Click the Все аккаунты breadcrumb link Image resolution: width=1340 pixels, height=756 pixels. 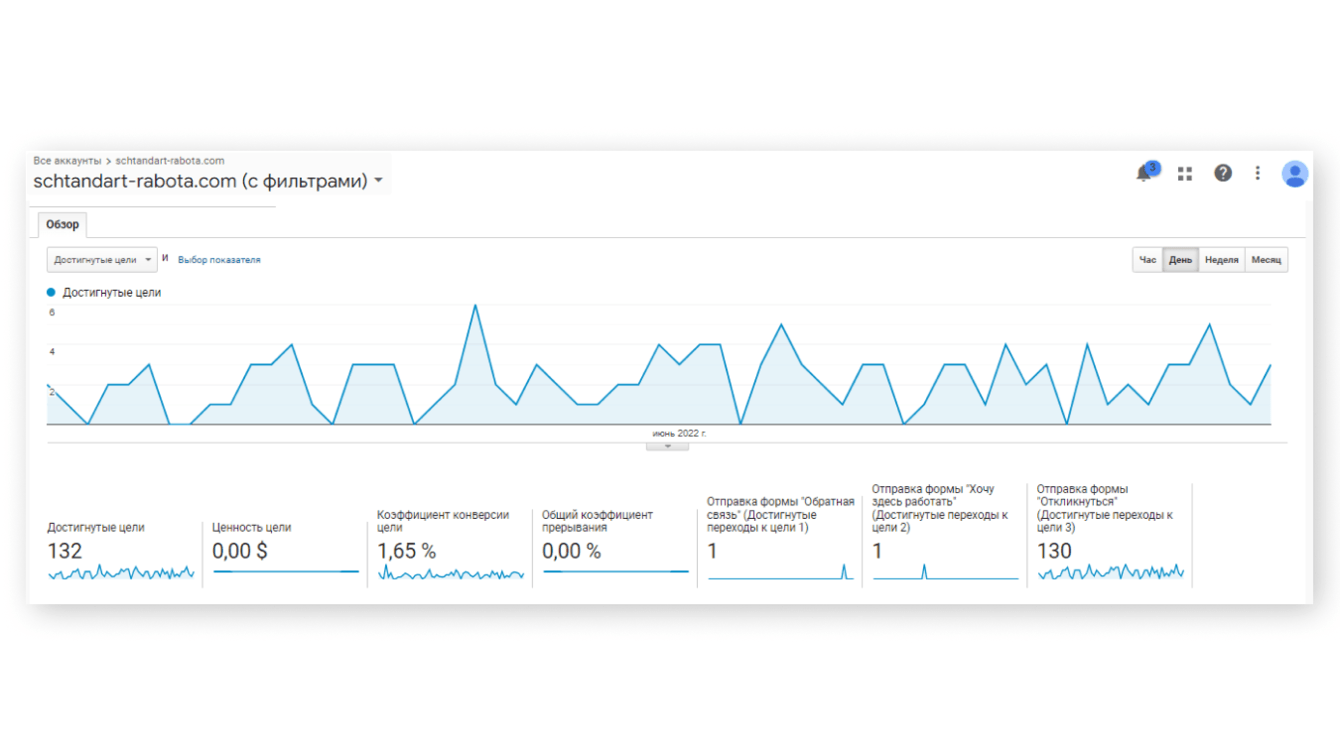tap(67, 160)
